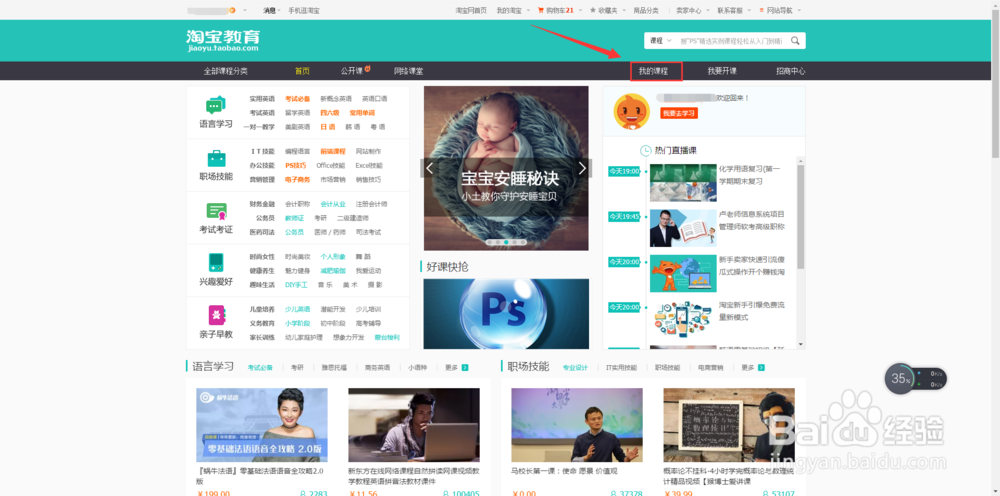This screenshot has height=496, width=1000.
Task: Click the 四六级 category link
Action: 328,113
